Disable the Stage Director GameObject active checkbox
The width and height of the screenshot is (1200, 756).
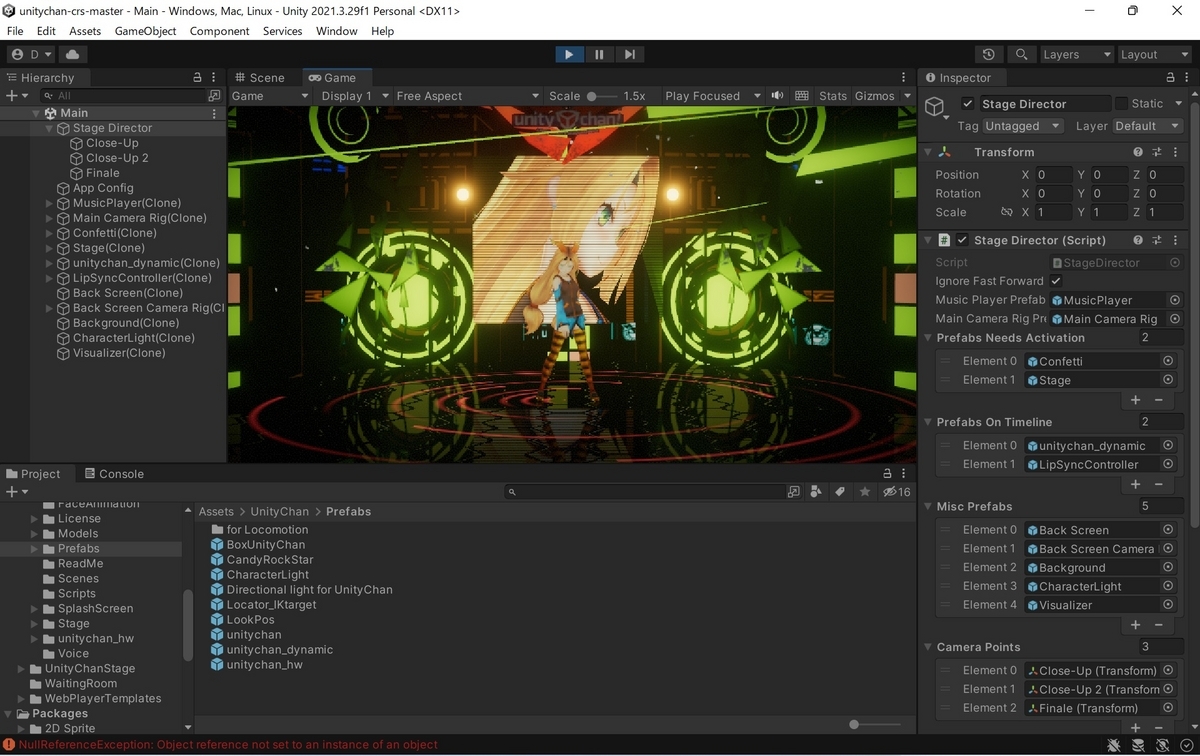[x=967, y=104]
